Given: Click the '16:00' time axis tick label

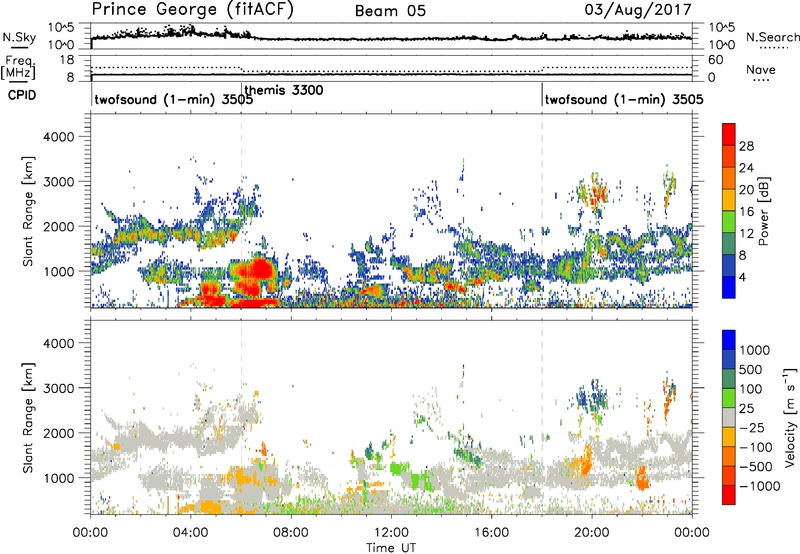Looking at the screenshot, I should [491, 533].
